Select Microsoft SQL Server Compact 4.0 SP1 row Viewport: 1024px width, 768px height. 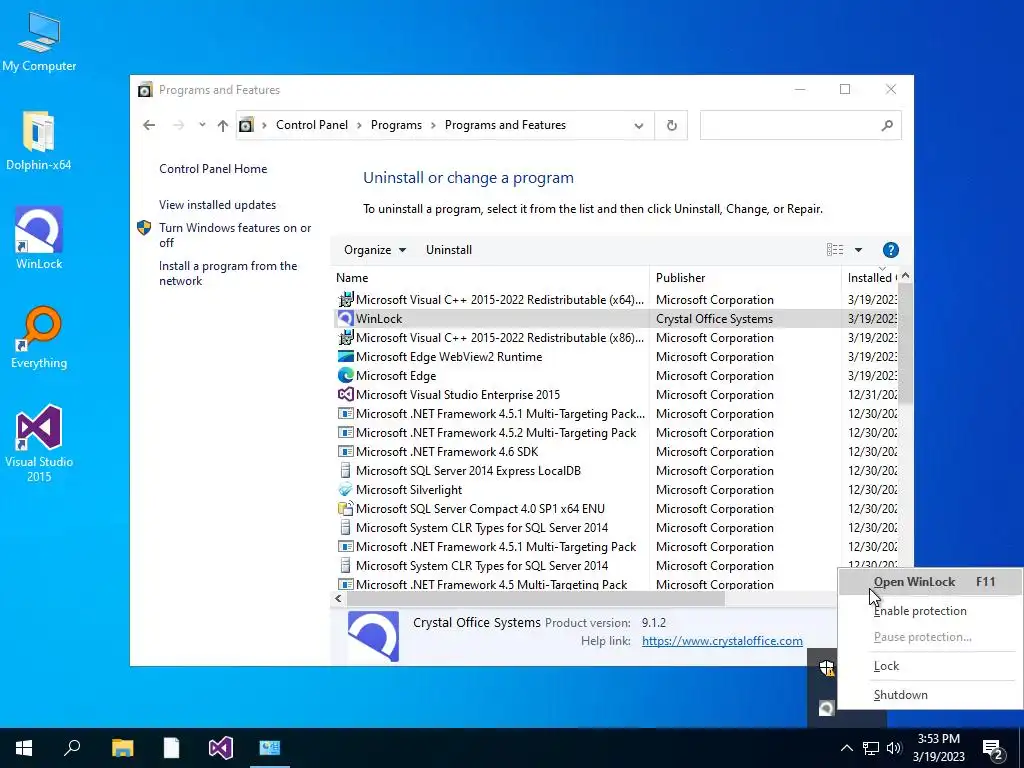coord(616,508)
